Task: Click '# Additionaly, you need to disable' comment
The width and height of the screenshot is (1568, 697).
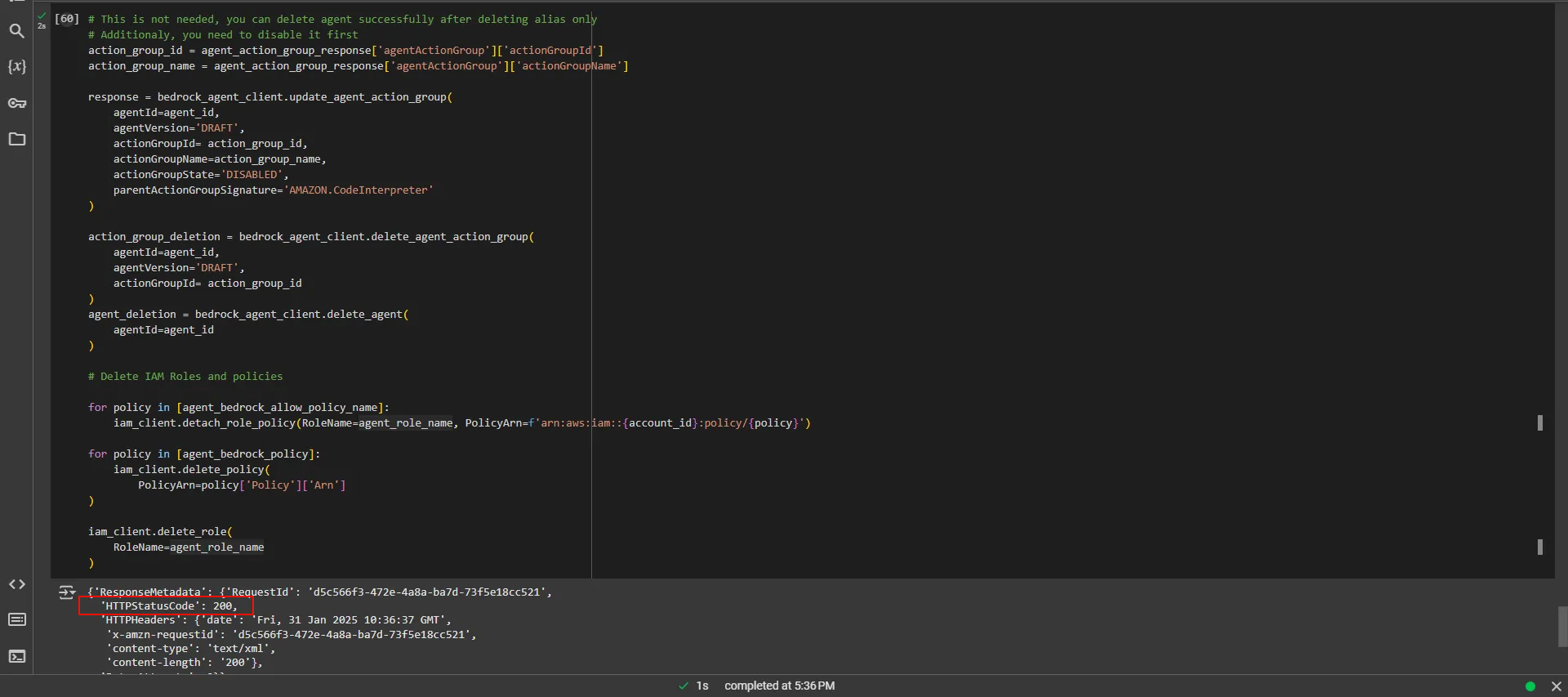Action: (x=223, y=34)
